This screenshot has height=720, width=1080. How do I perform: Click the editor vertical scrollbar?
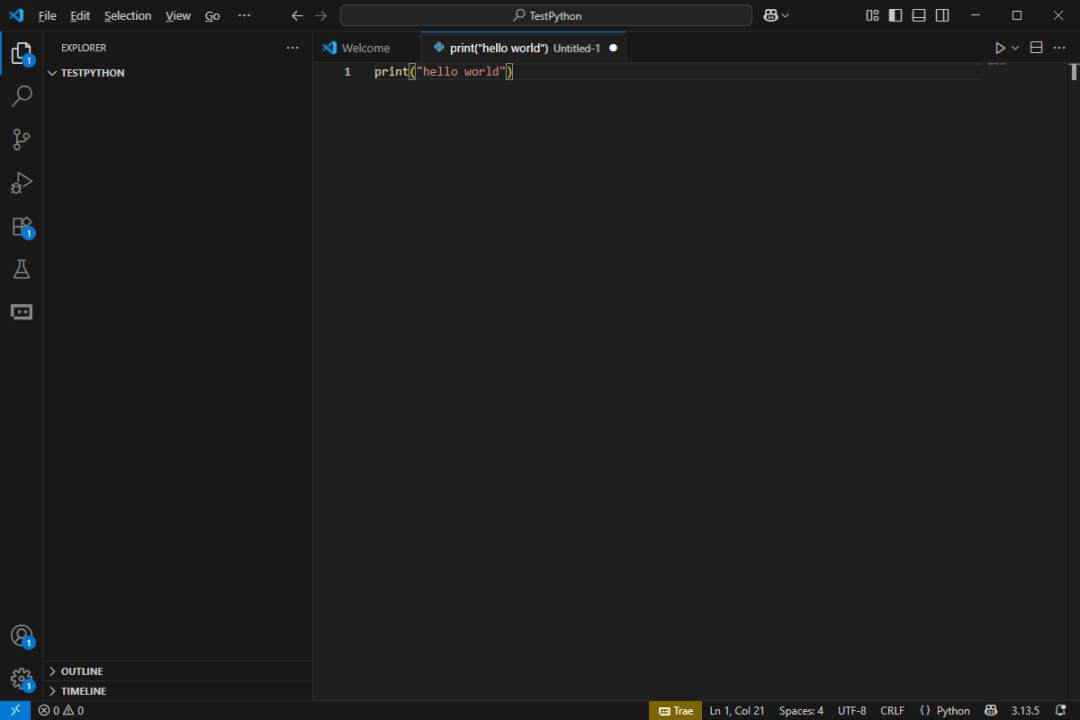1074,71
